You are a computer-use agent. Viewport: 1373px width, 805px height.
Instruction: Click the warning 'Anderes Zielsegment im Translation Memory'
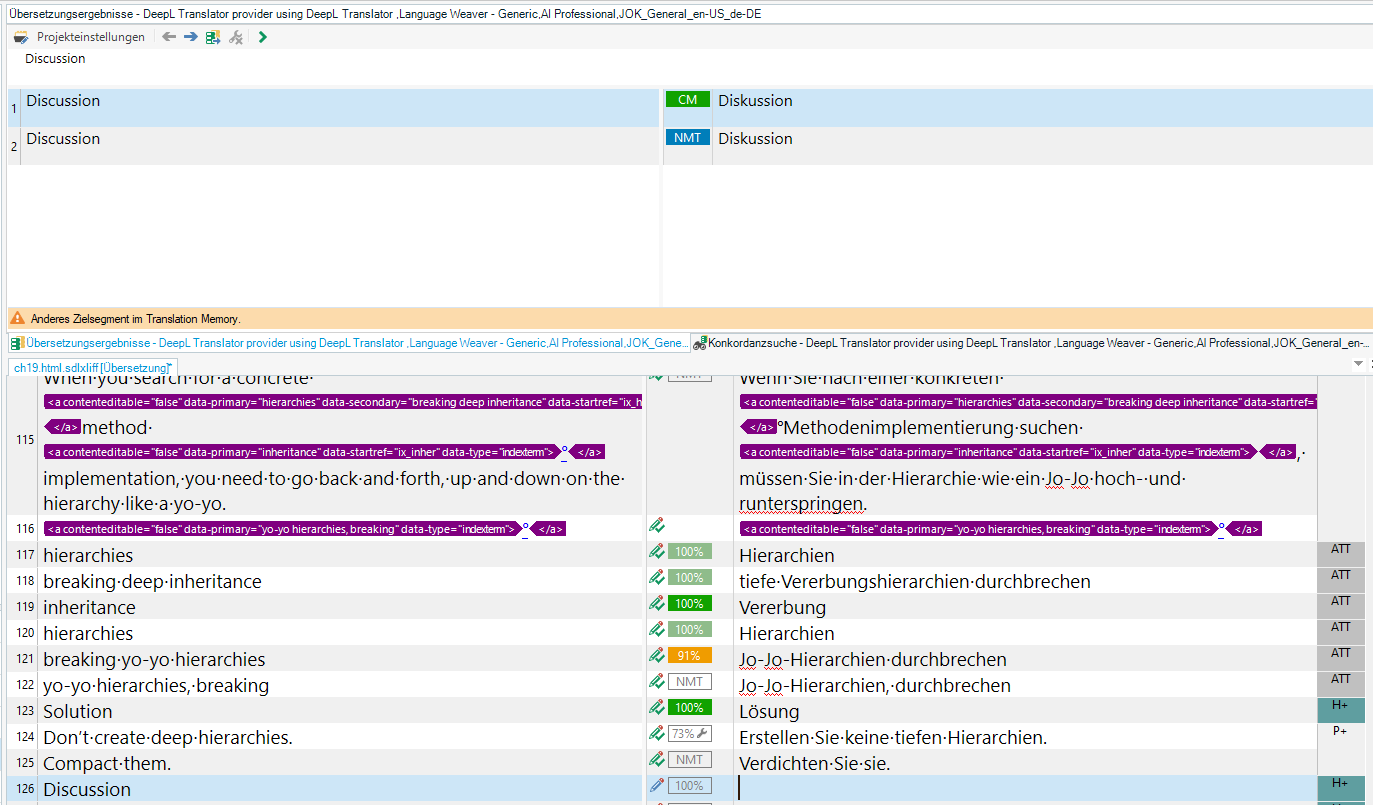pyautogui.click(x=135, y=319)
